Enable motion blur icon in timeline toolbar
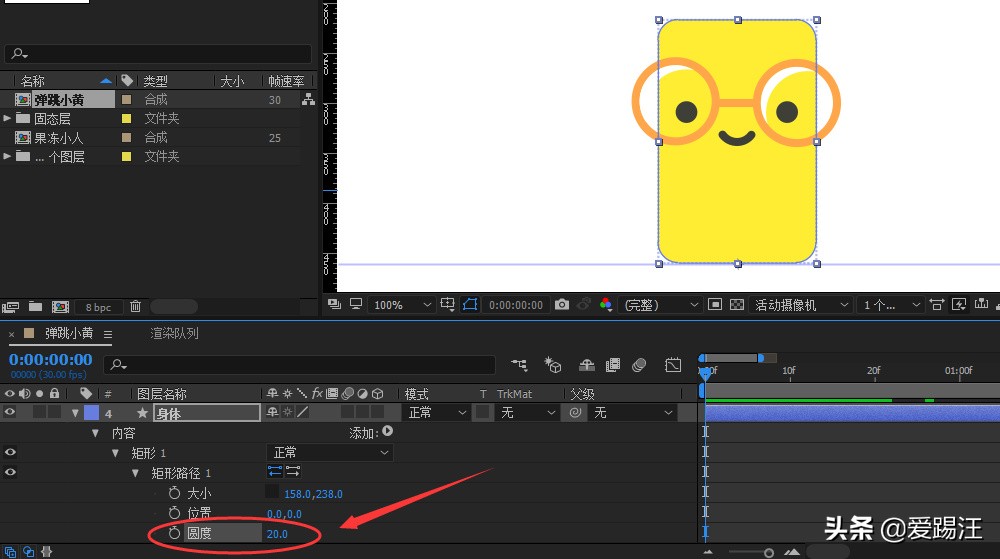The width and height of the screenshot is (1000, 559). click(x=639, y=365)
